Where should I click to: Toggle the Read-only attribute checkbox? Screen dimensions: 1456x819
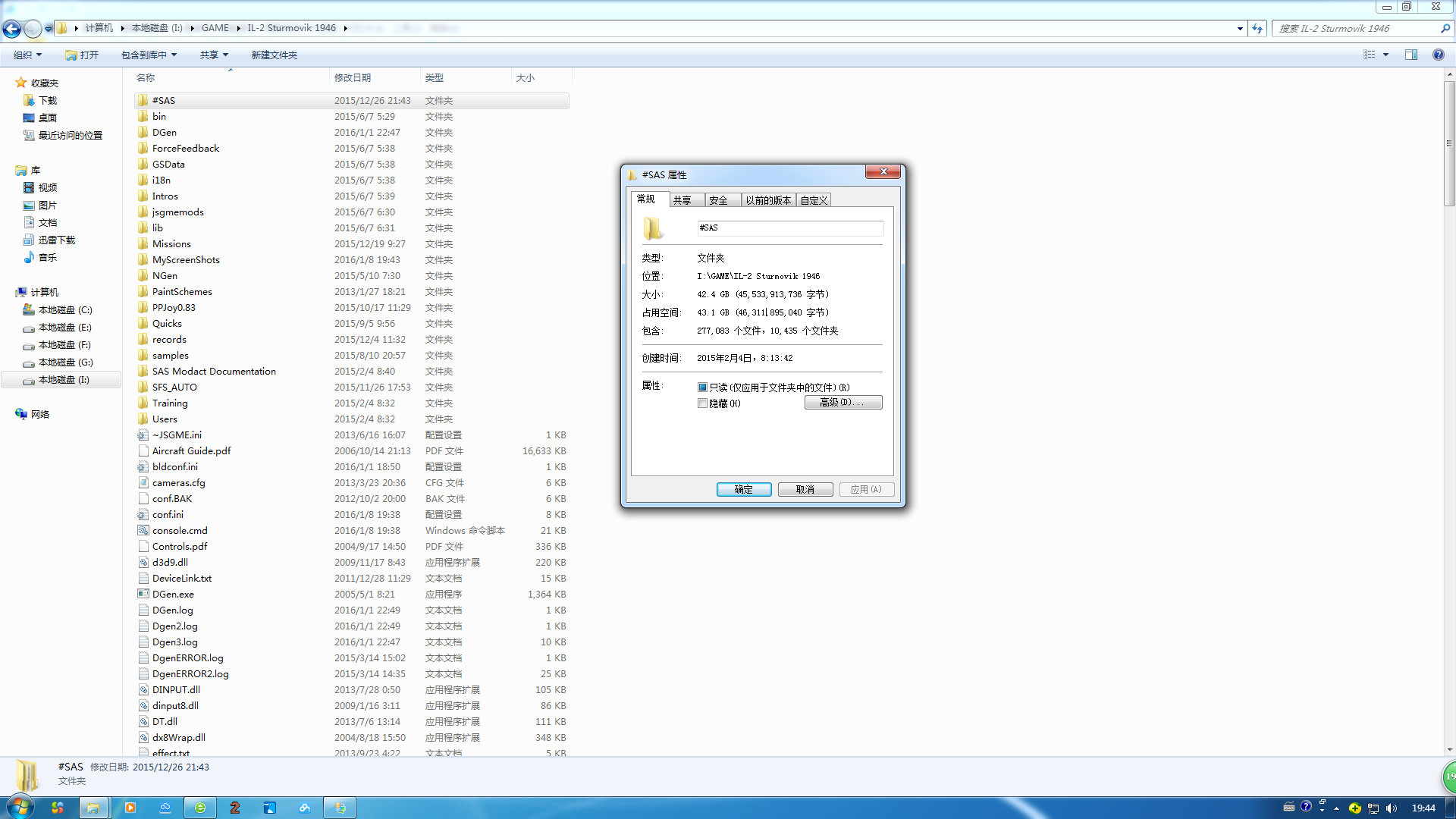(x=702, y=388)
